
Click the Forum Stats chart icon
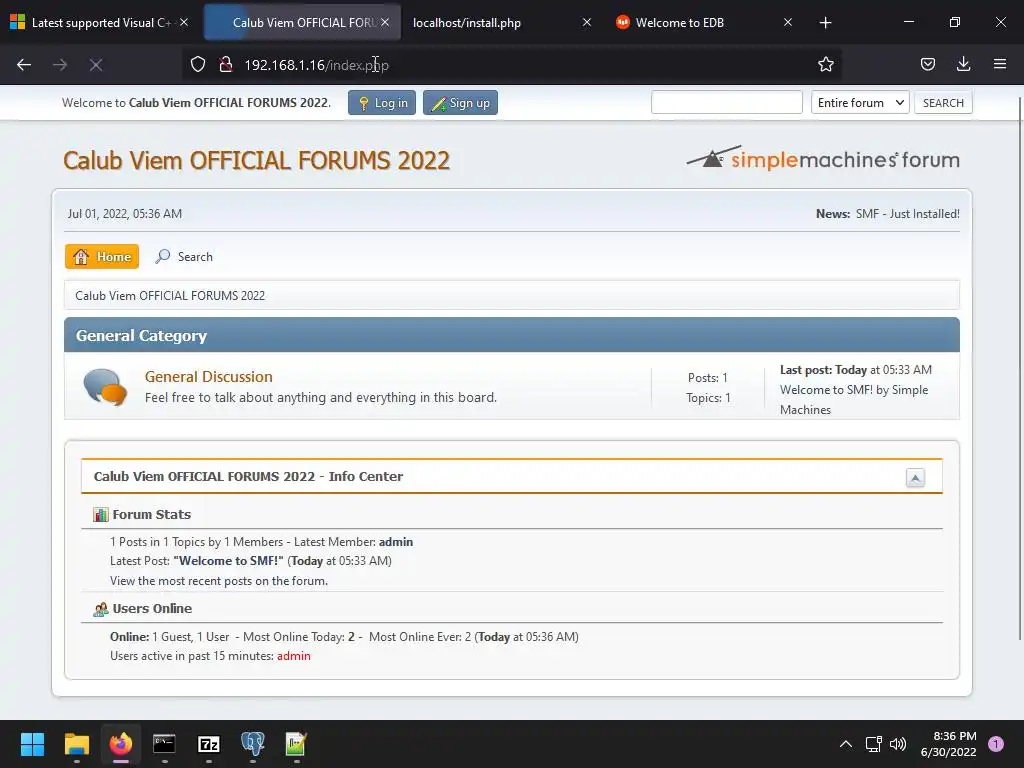click(101, 515)
